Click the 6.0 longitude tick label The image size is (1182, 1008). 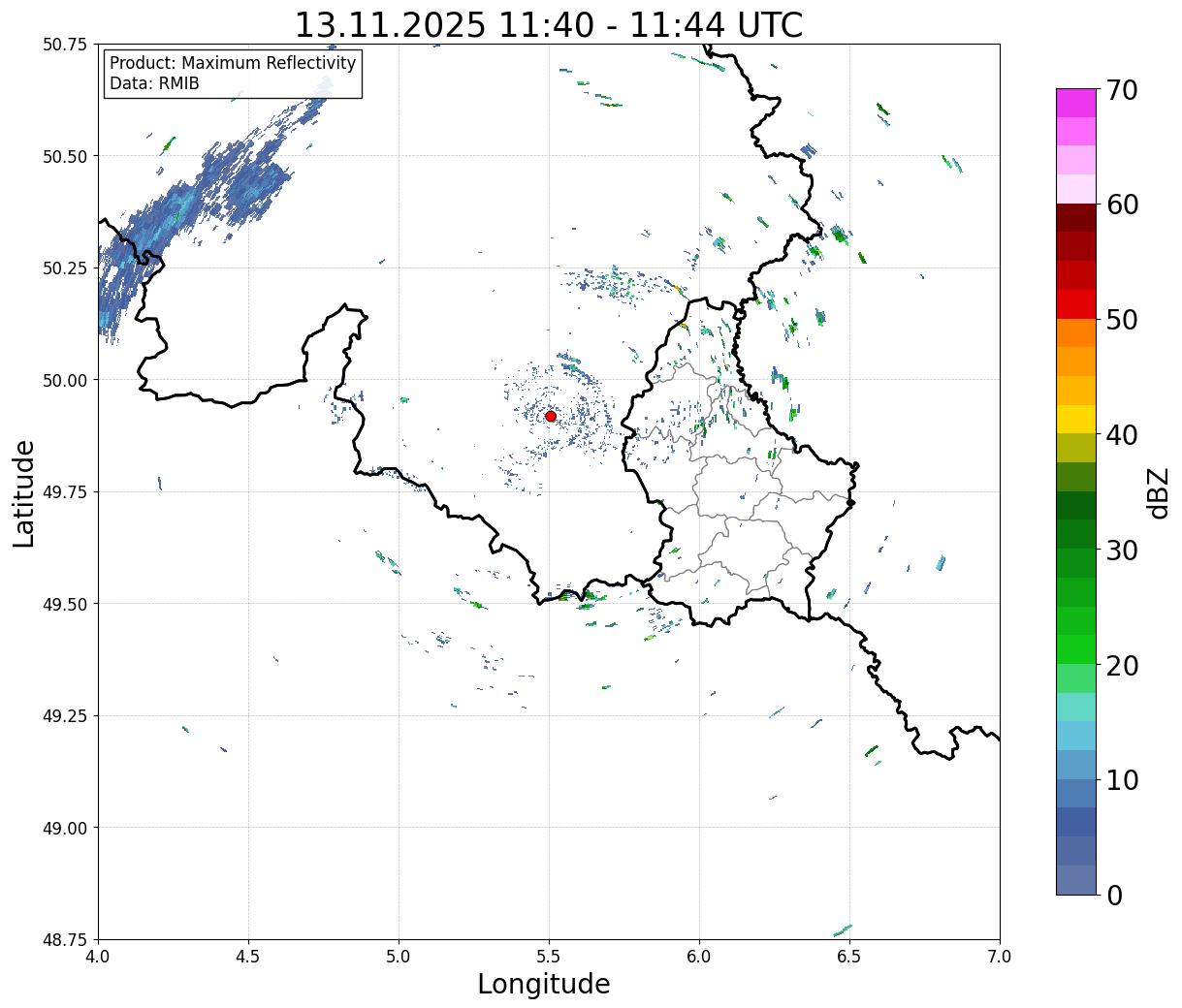699,957
